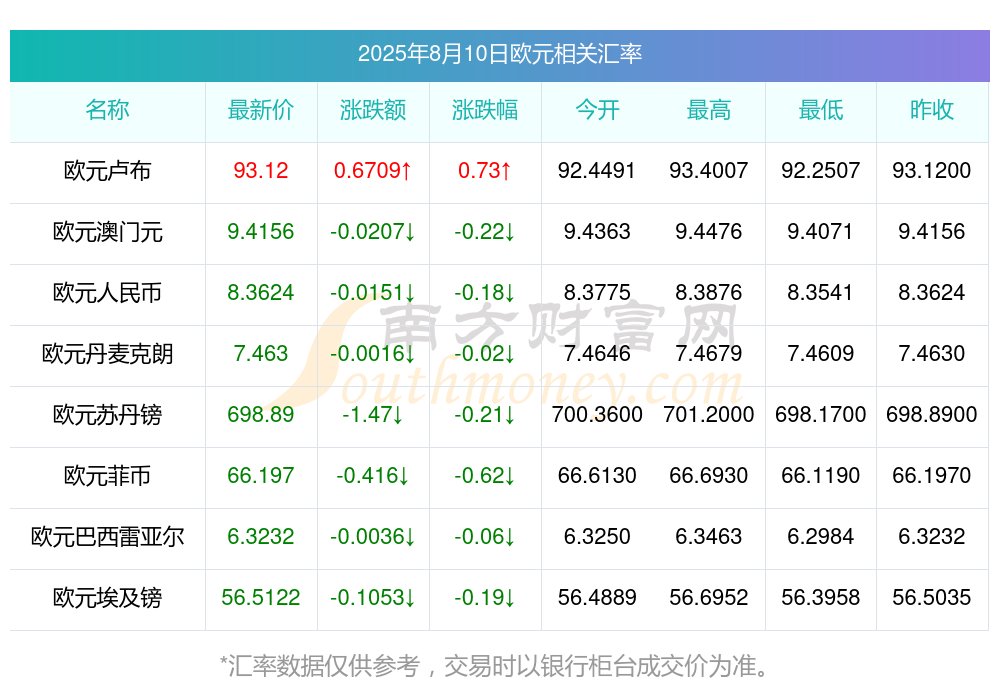Click the 最低 column header

821,110
